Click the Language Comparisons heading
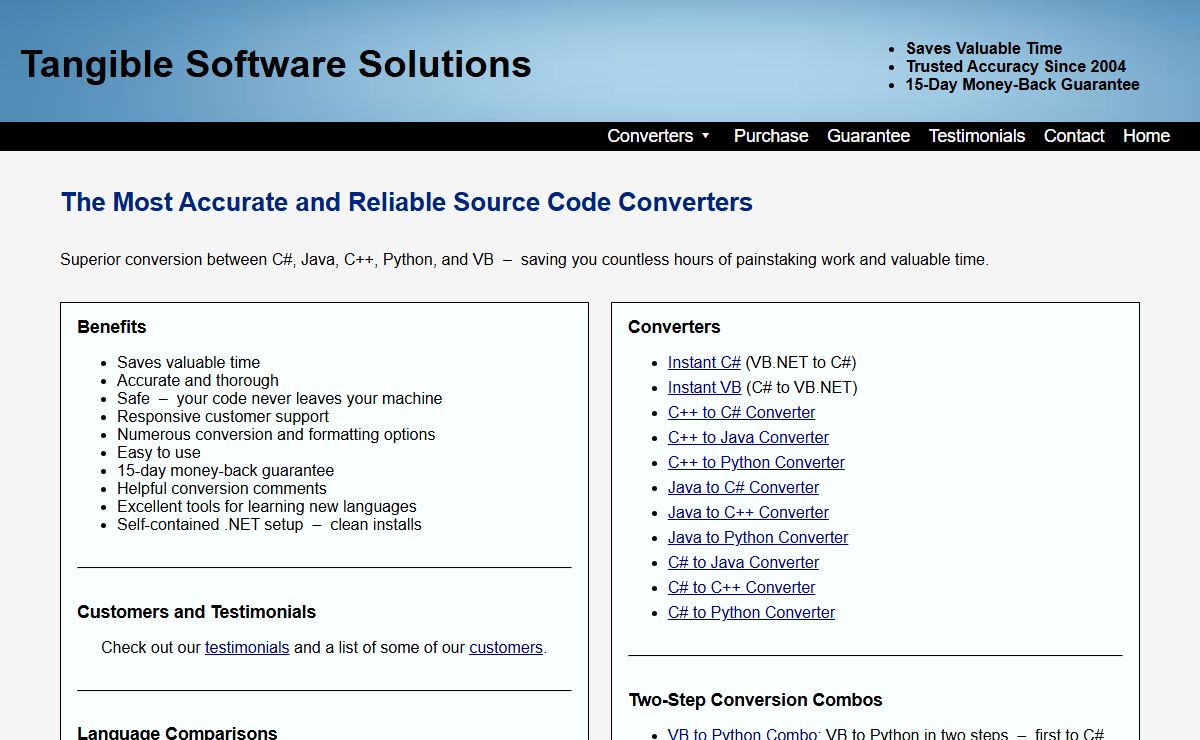 (177, 733)
